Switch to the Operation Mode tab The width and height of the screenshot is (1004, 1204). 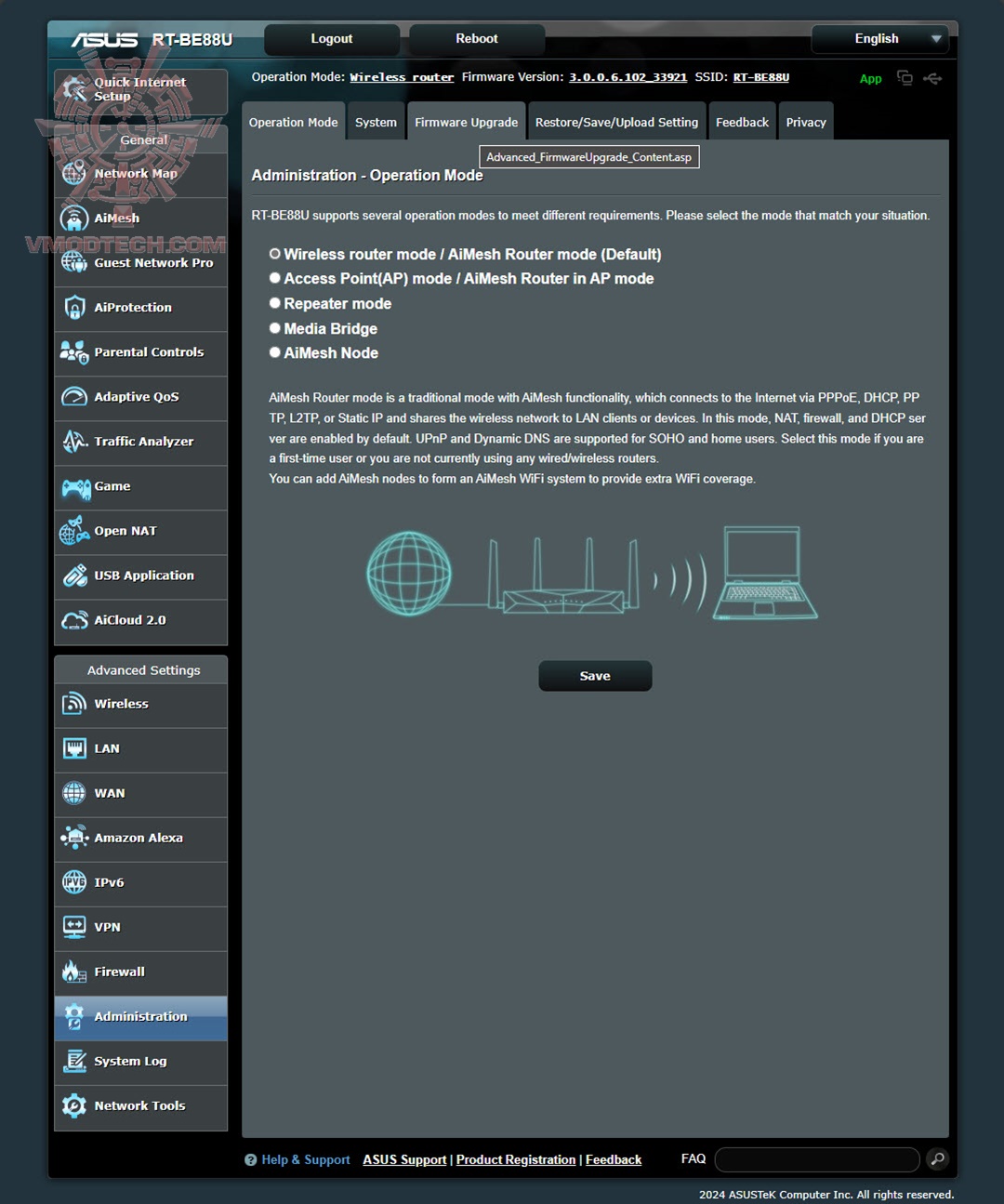pos(293,122)
